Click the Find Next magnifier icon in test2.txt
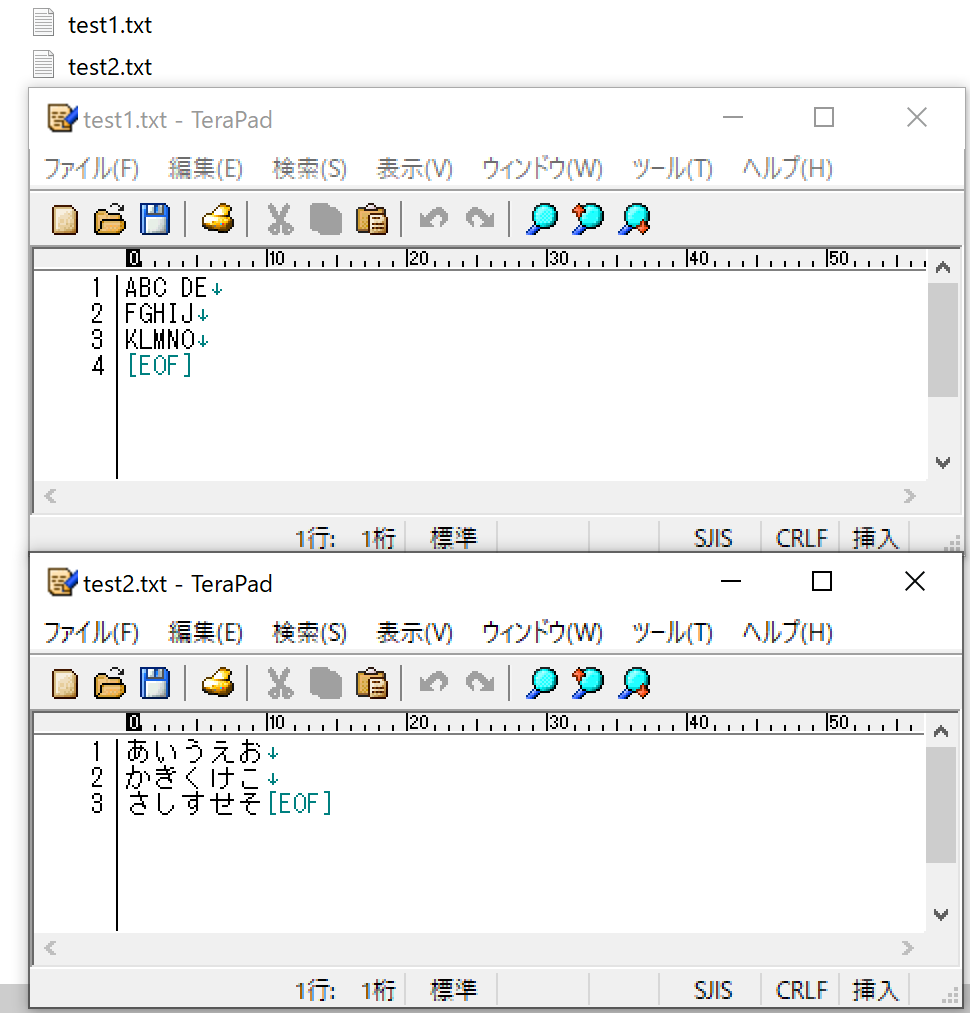970x1013 pixels. (587, 683)
